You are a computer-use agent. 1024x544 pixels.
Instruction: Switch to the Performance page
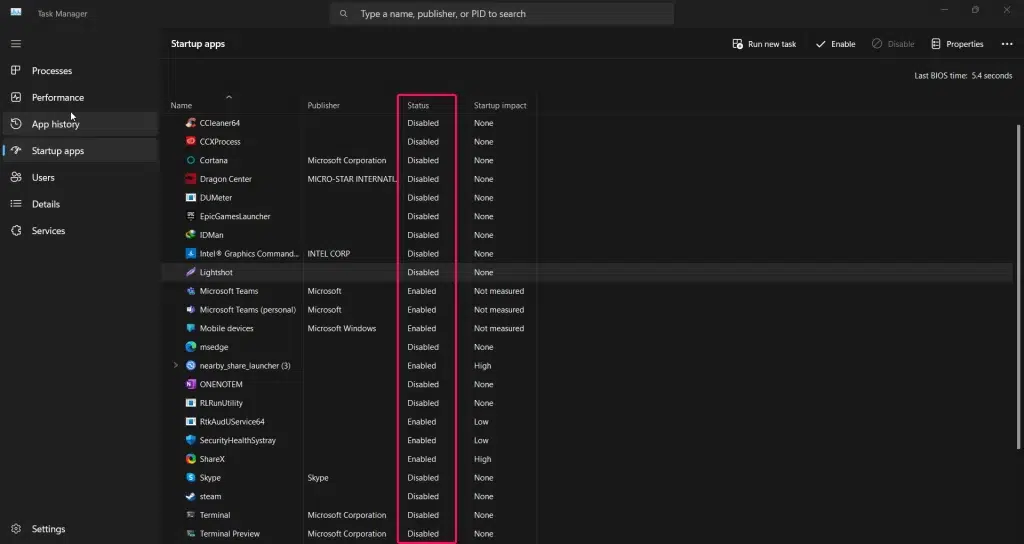(80, 97)
